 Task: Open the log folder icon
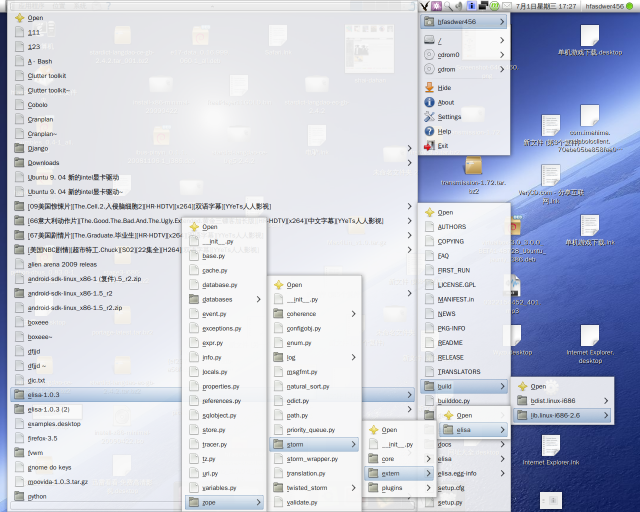278,357
